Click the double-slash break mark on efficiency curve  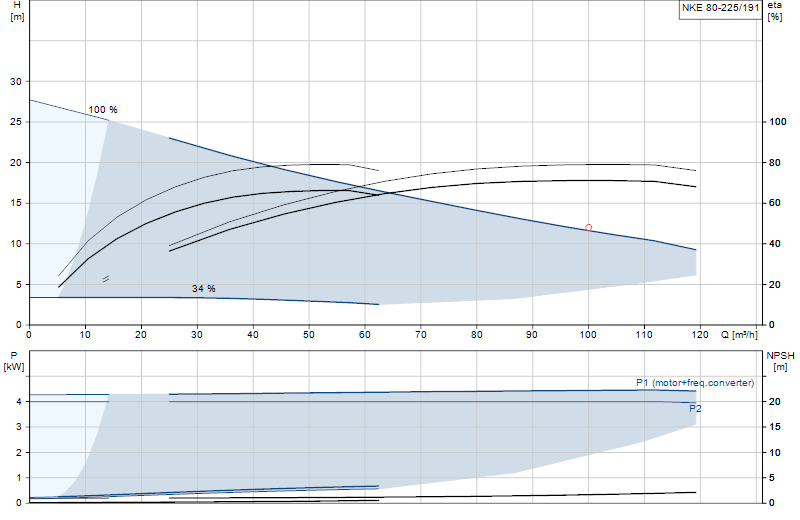[106, 279]
